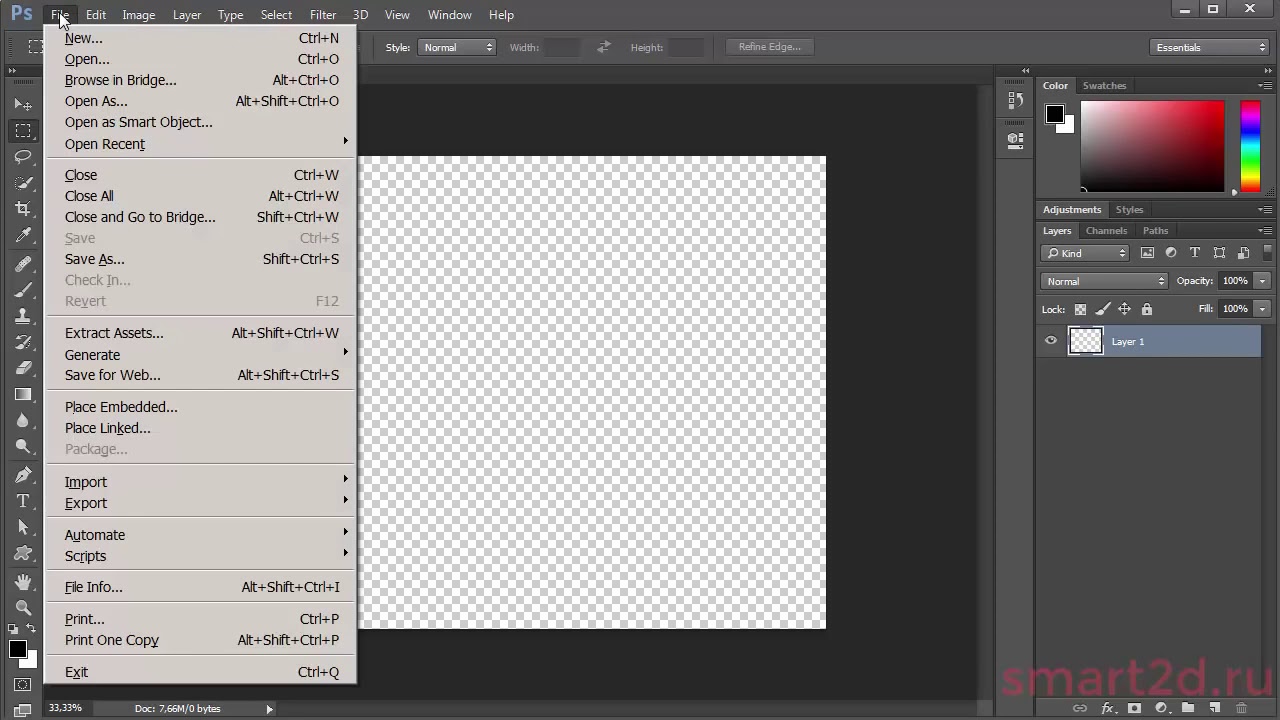
Task: Toggle smart object layer filter
Action: point(1243,253)
